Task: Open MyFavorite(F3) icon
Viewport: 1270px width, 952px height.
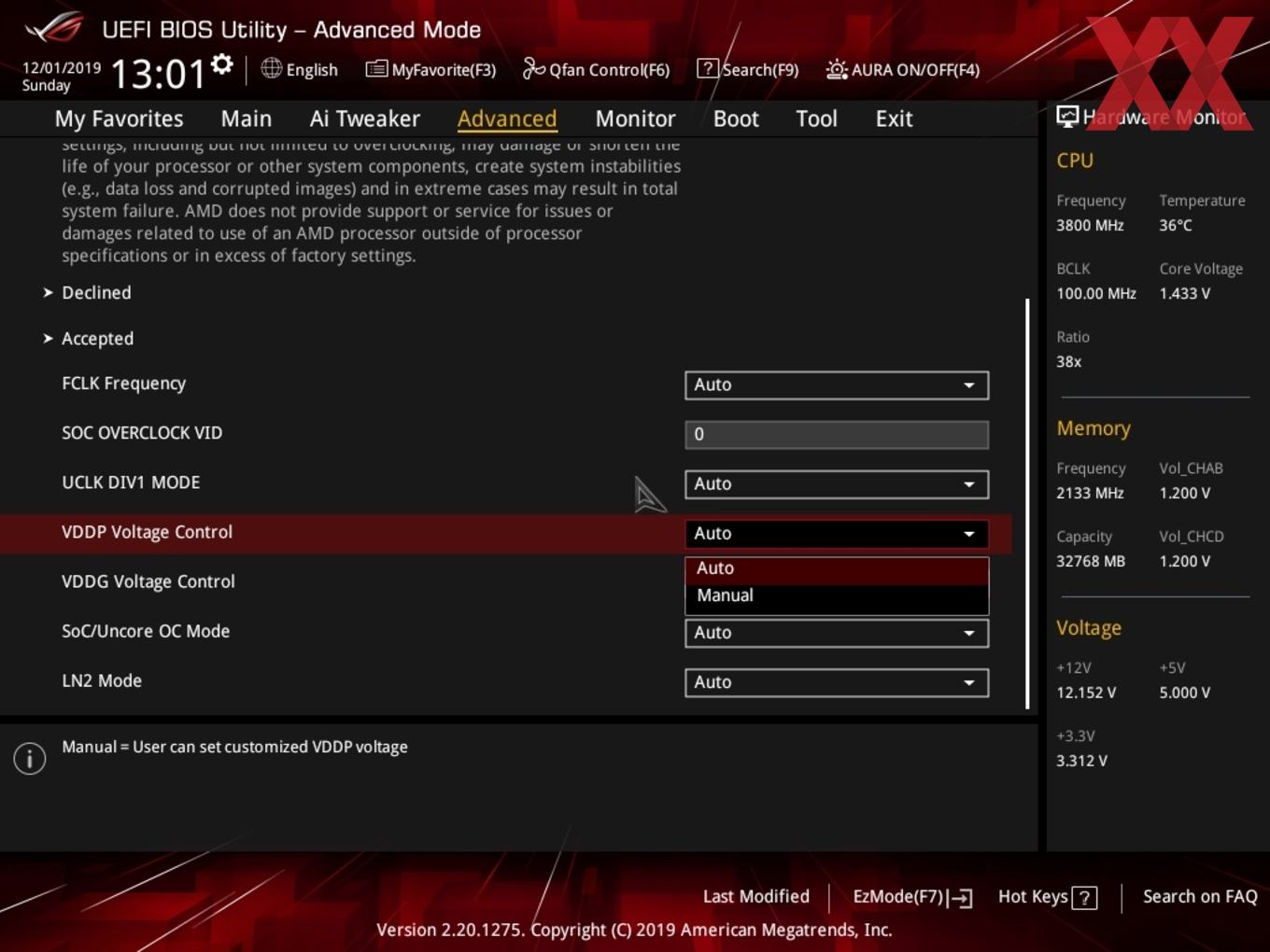Action: point(376,69)
